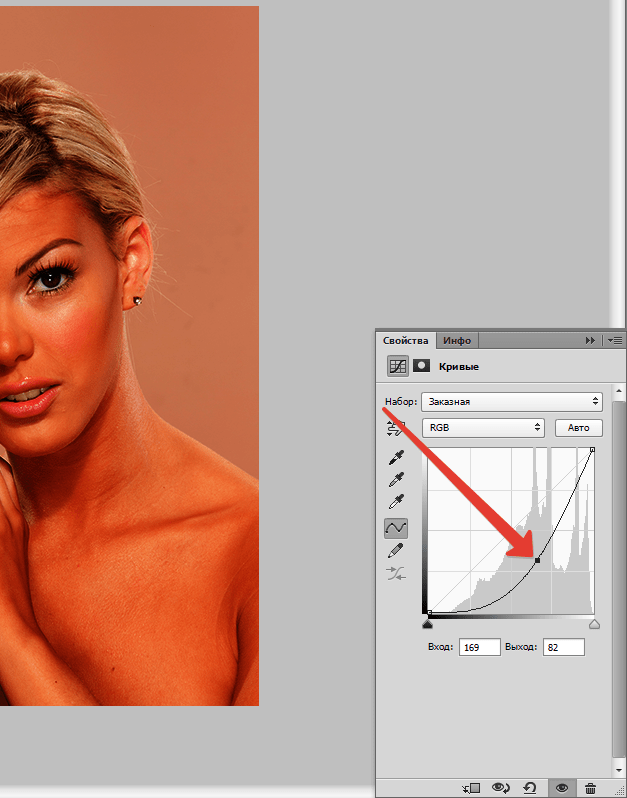Switch to the Свойства tab
The image size is (627, 798).
pos(405,340)
